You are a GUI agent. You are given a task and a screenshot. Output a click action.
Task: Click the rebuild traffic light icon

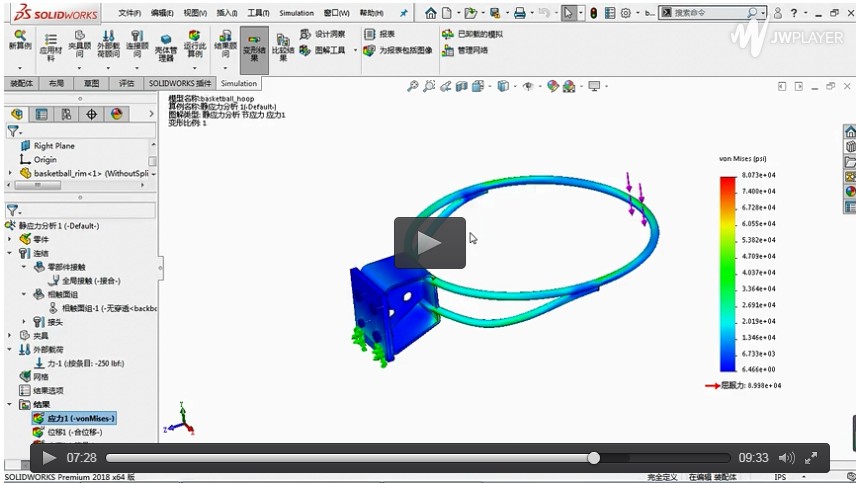pos(593,13)
